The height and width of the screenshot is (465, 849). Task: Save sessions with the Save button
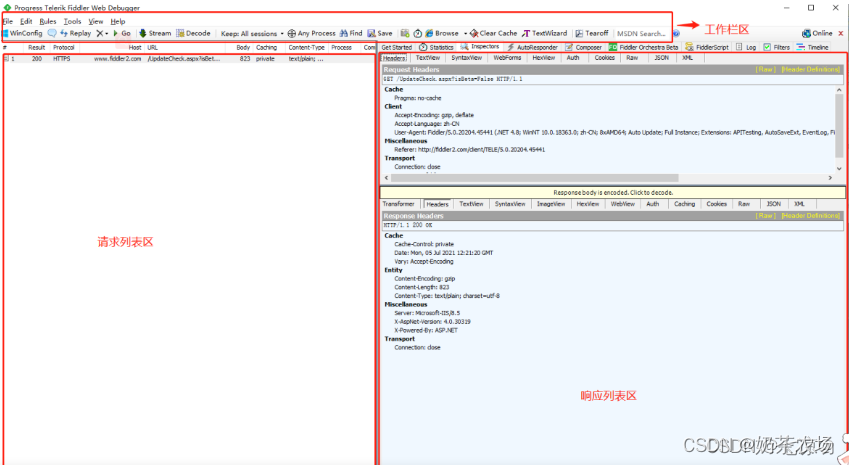(380, 33)
